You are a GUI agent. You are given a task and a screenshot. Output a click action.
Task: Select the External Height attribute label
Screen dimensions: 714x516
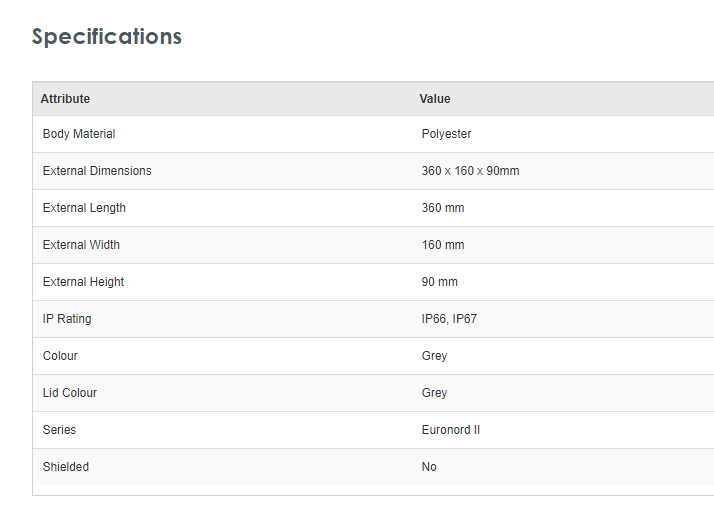[x=84, y=282]
